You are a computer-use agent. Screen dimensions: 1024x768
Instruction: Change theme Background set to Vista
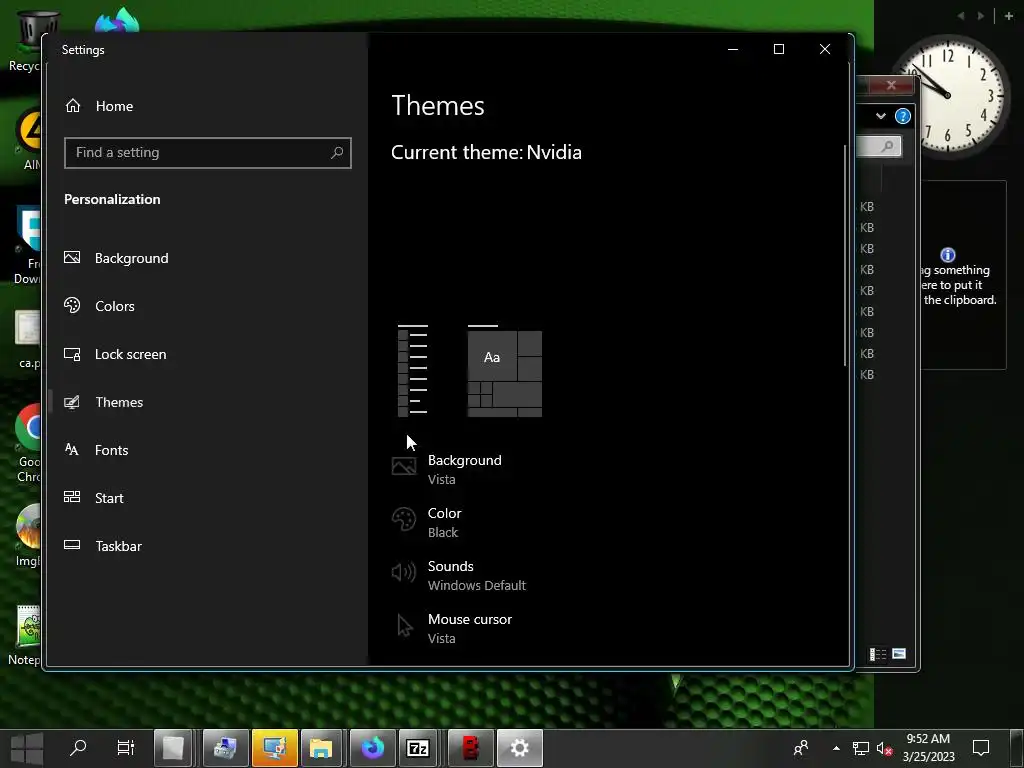coord(447,469)
